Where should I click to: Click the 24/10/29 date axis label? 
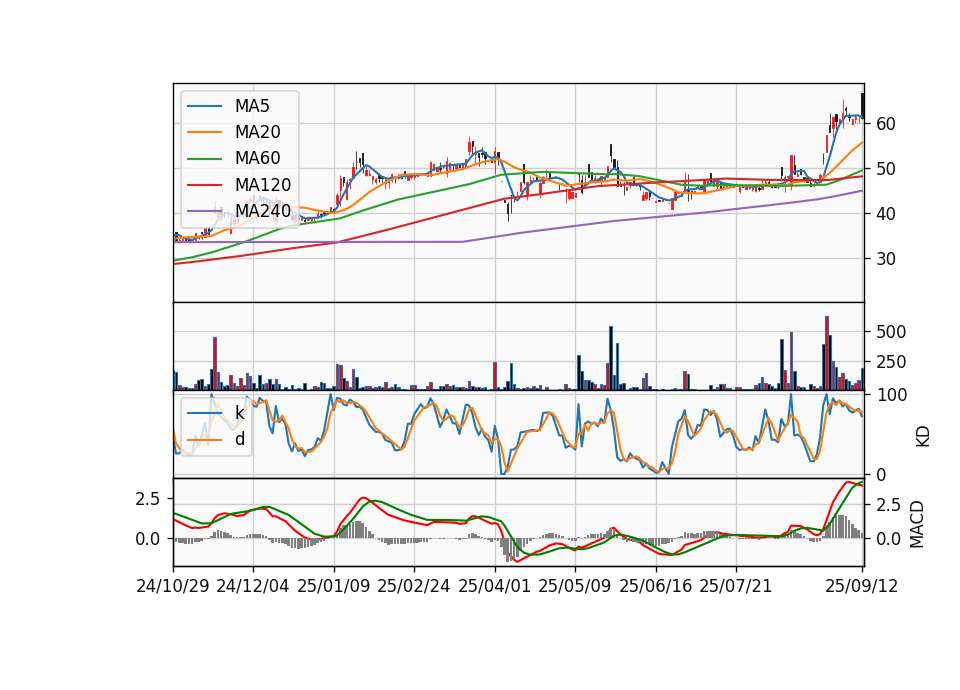[x=173, y=586]
